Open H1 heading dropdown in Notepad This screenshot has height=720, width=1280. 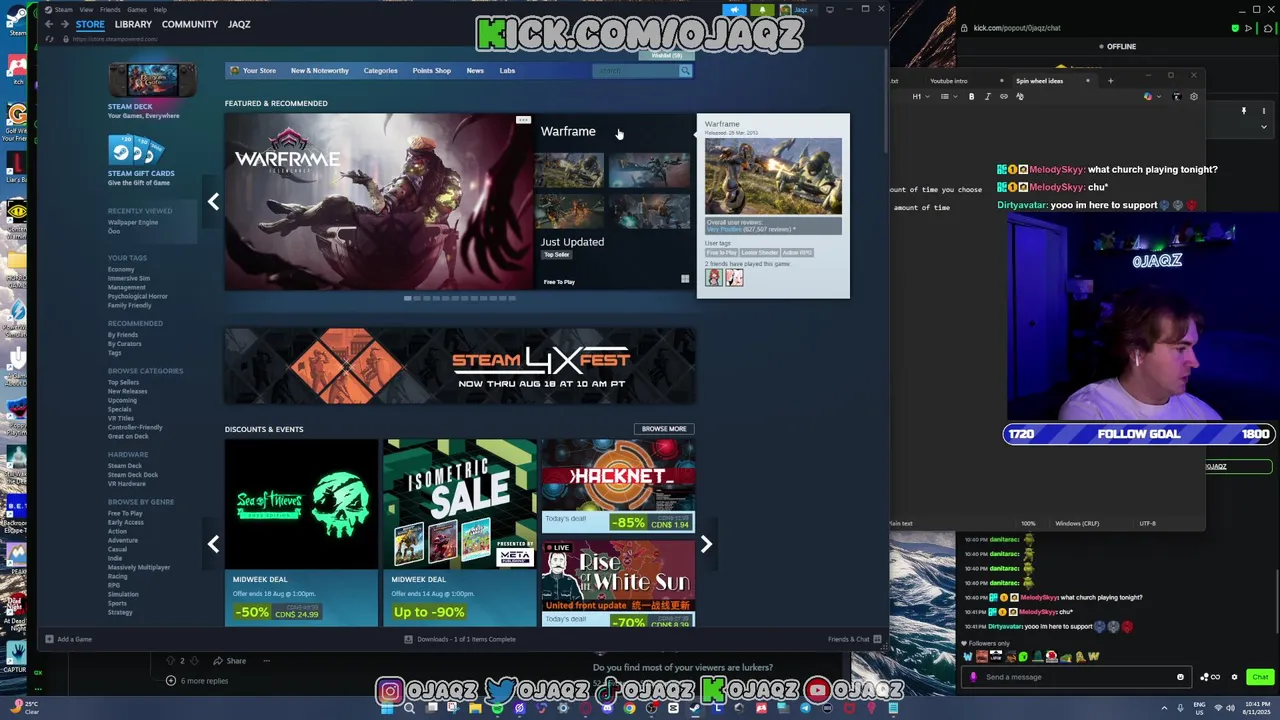coord(920,97)
